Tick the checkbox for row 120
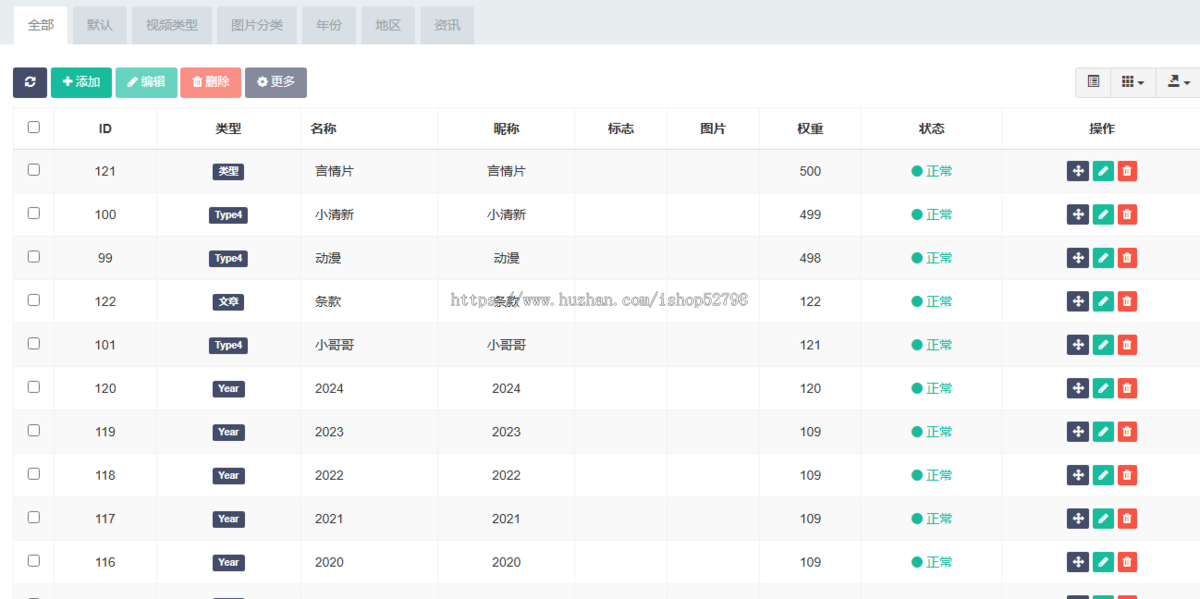1200x599 pixels. click(34, 387)
